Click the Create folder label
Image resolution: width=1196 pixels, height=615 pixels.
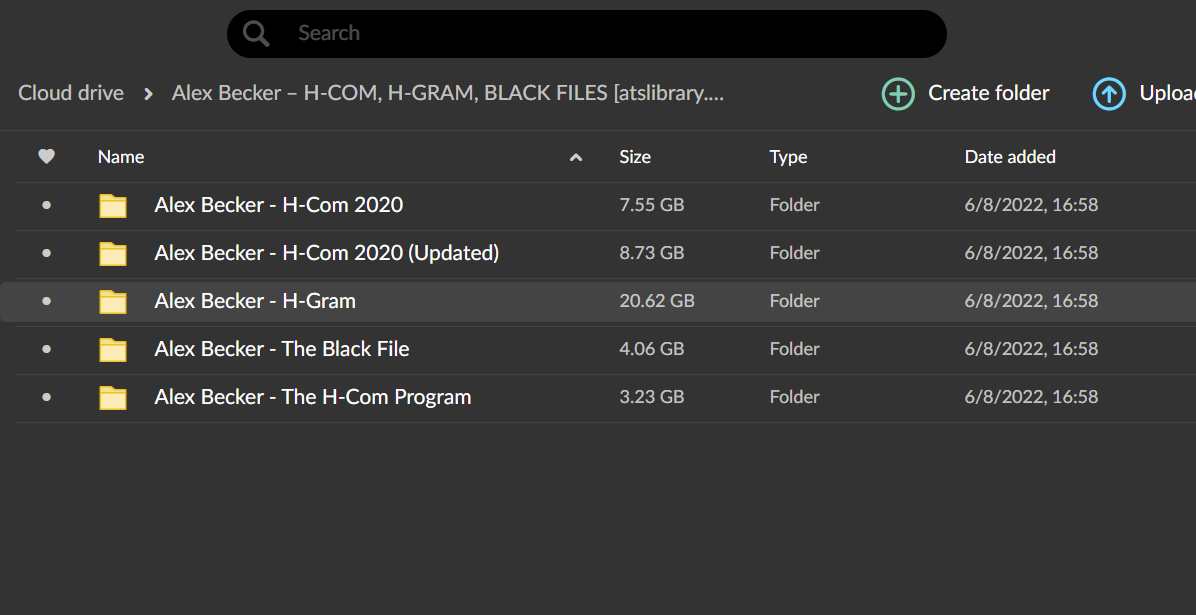pyautogui.click(x=989, y=93)
